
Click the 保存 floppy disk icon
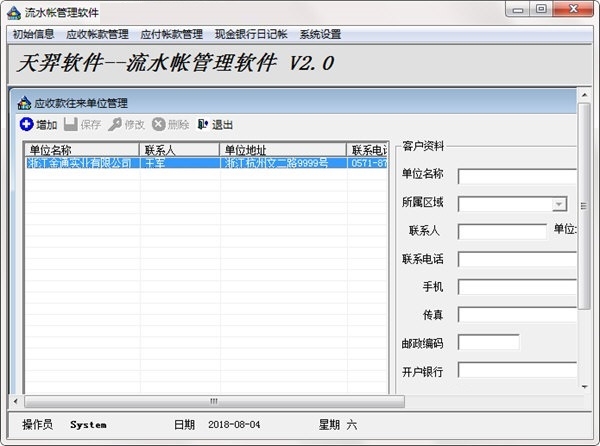click(70, 124)
